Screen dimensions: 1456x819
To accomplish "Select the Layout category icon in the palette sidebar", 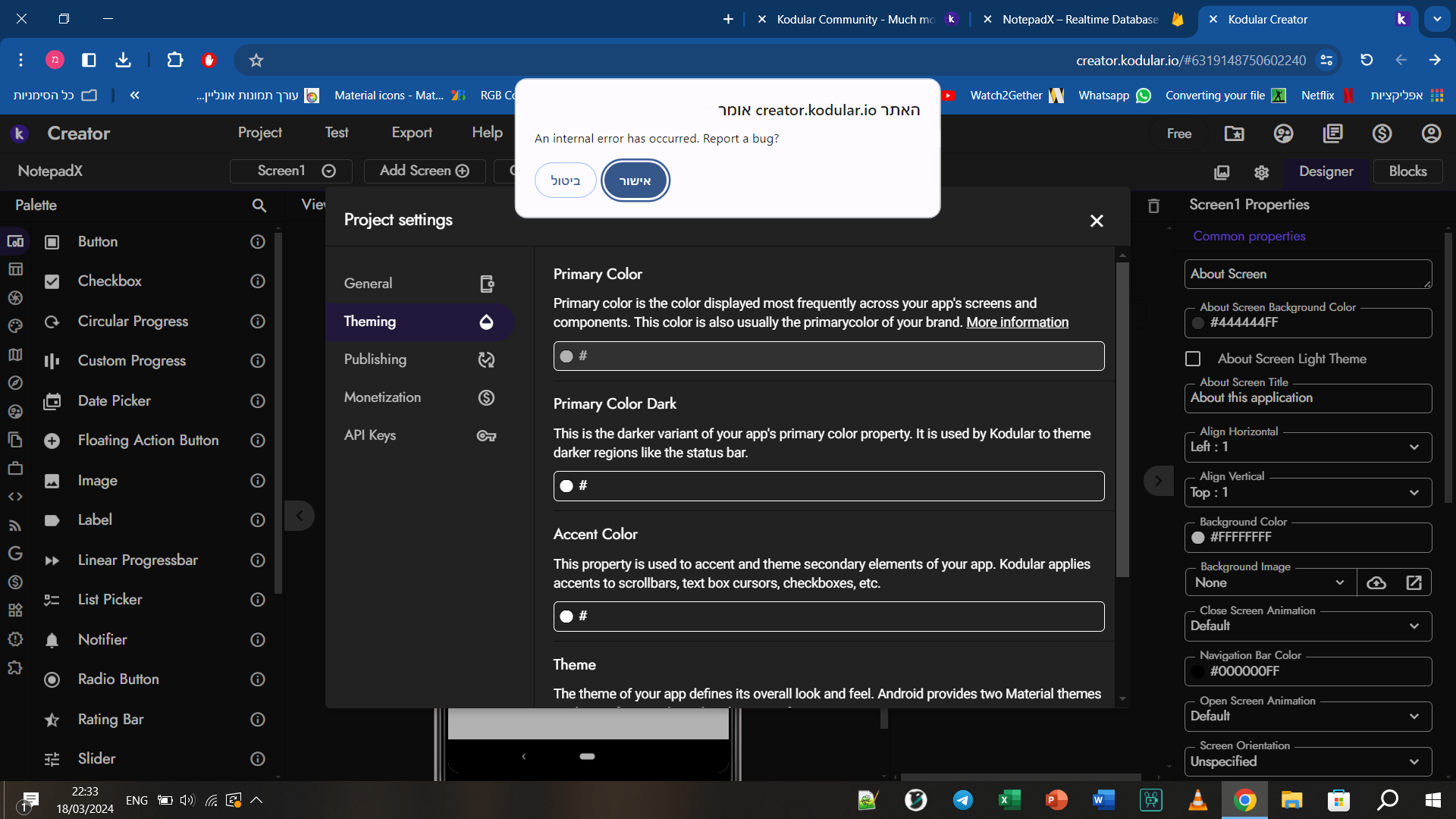I will [x=15, y=269].
